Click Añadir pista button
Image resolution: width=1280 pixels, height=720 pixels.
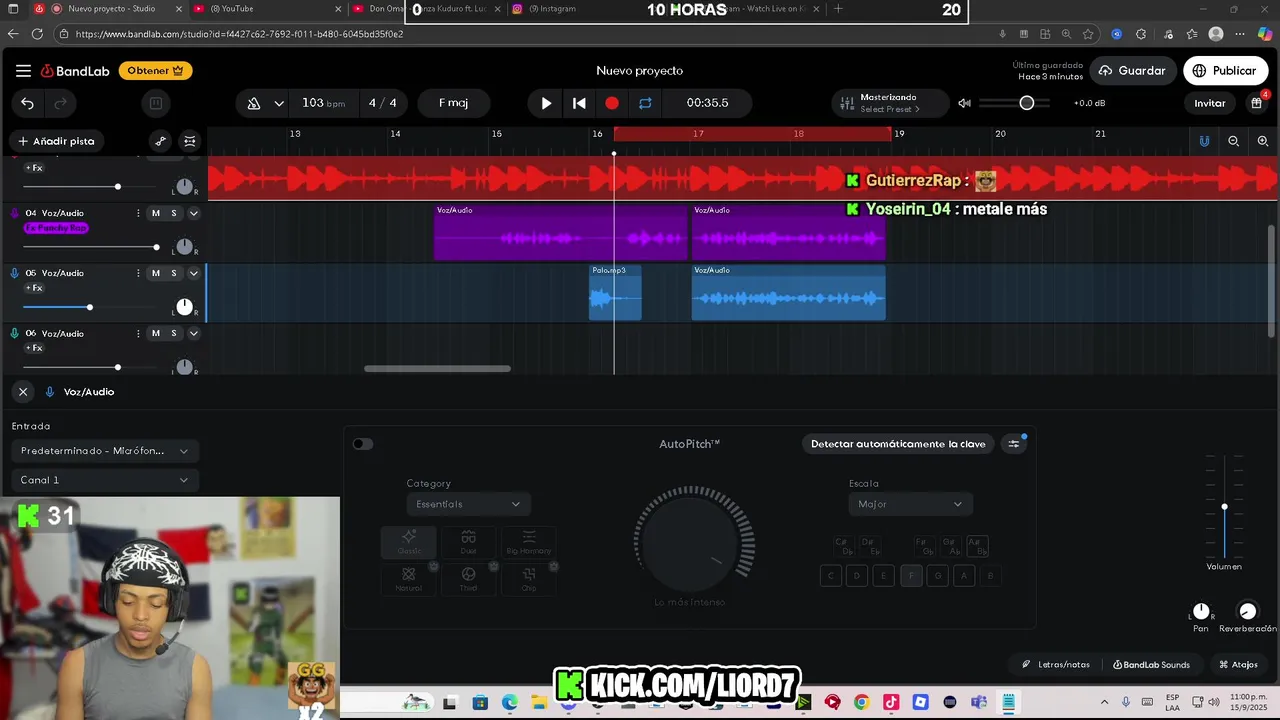point(56,141)
